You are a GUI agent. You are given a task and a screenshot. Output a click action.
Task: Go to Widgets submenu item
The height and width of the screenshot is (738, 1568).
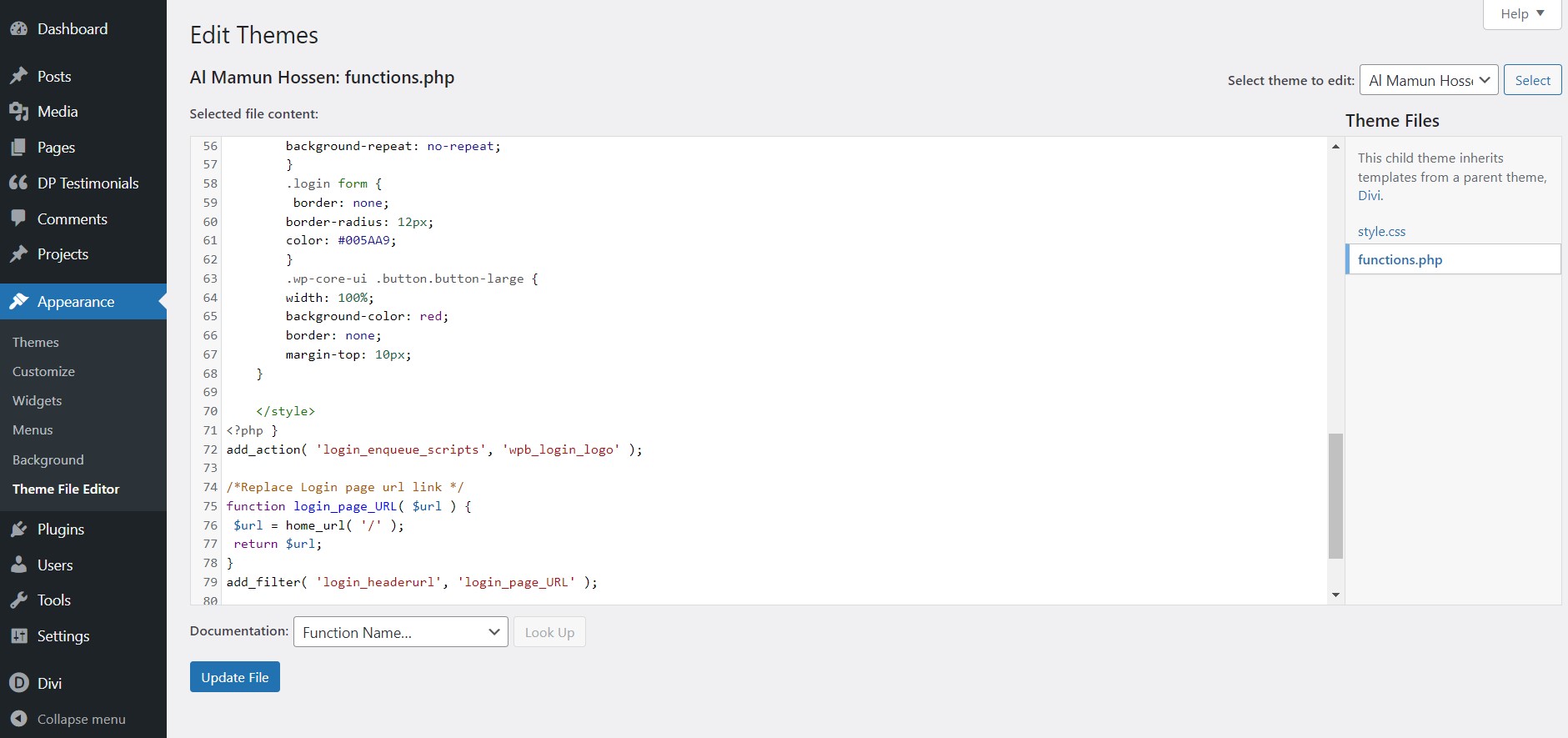coord(37,400)
